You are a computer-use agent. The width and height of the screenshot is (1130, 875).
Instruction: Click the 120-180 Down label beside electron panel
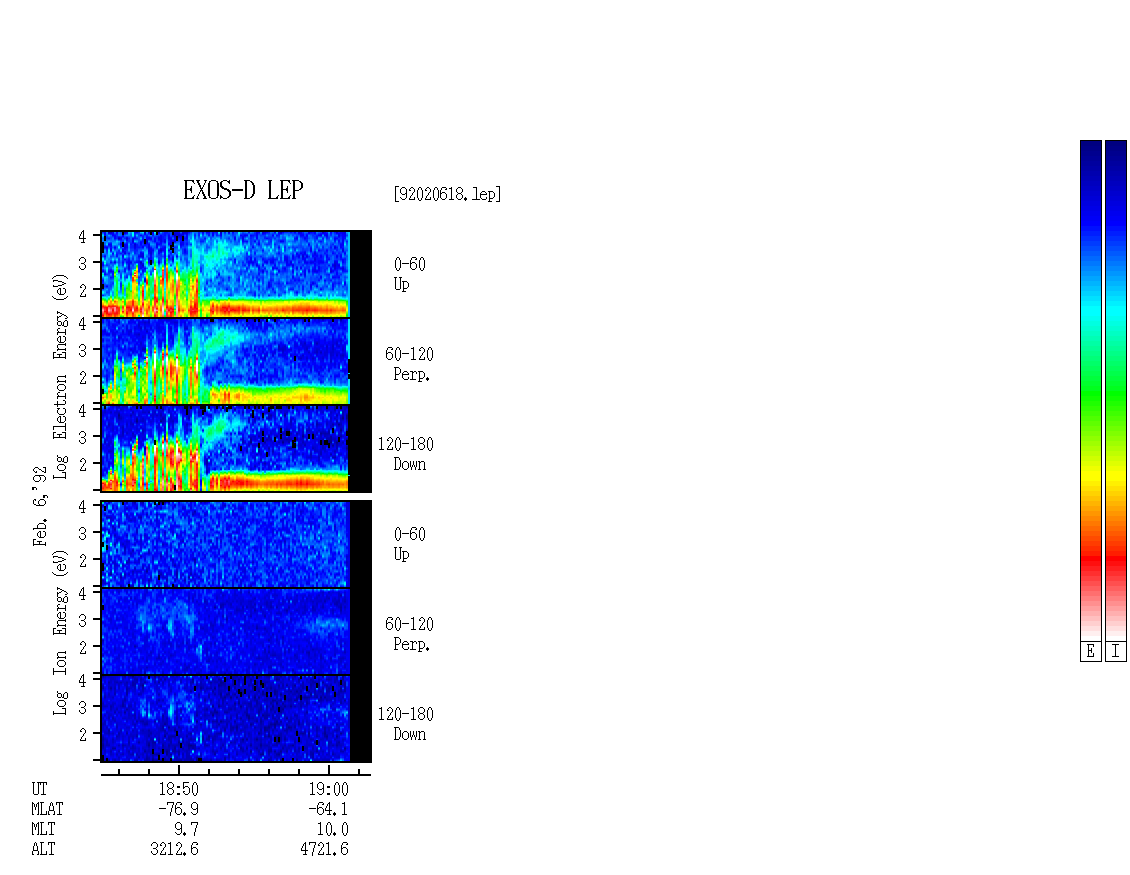click(406, 454)
